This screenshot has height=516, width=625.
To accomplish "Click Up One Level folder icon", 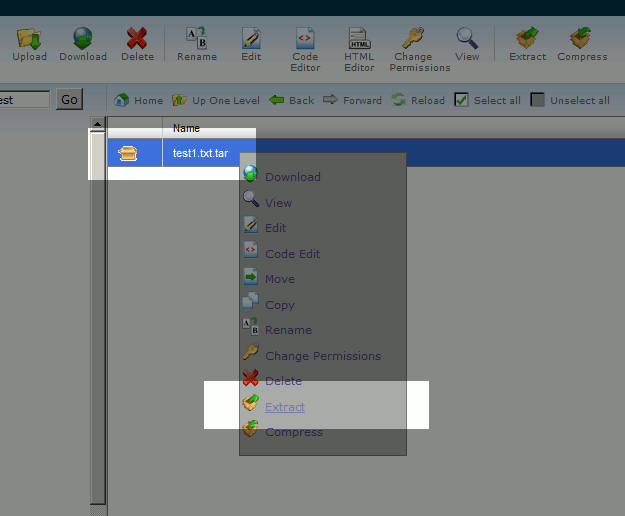I will [179, 100].
